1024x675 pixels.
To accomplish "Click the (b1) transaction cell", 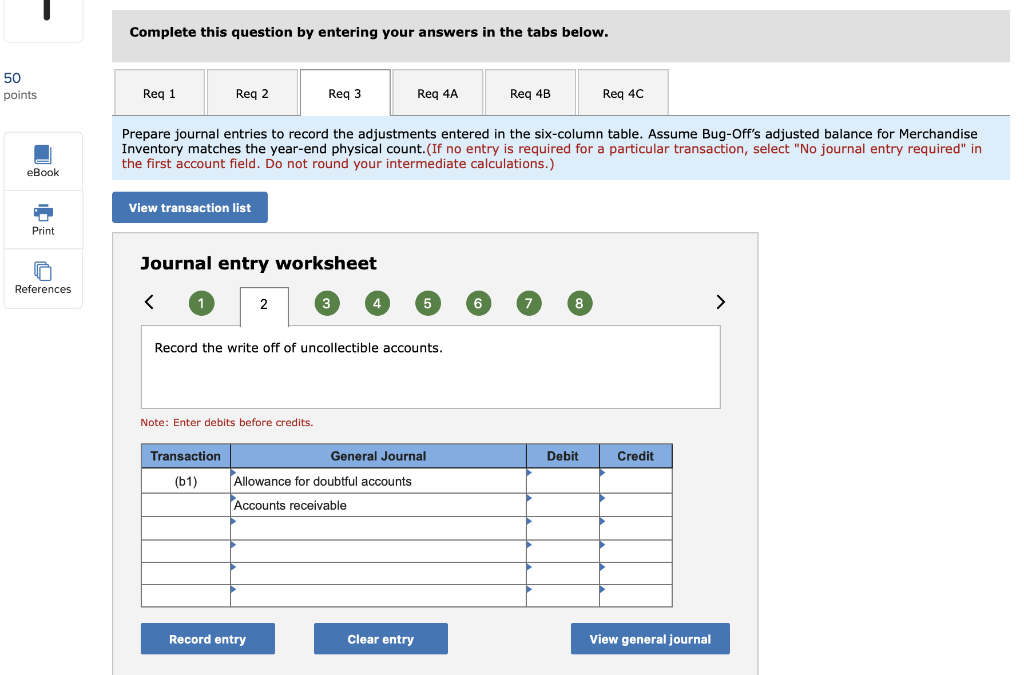I will (x=185, y=481).
